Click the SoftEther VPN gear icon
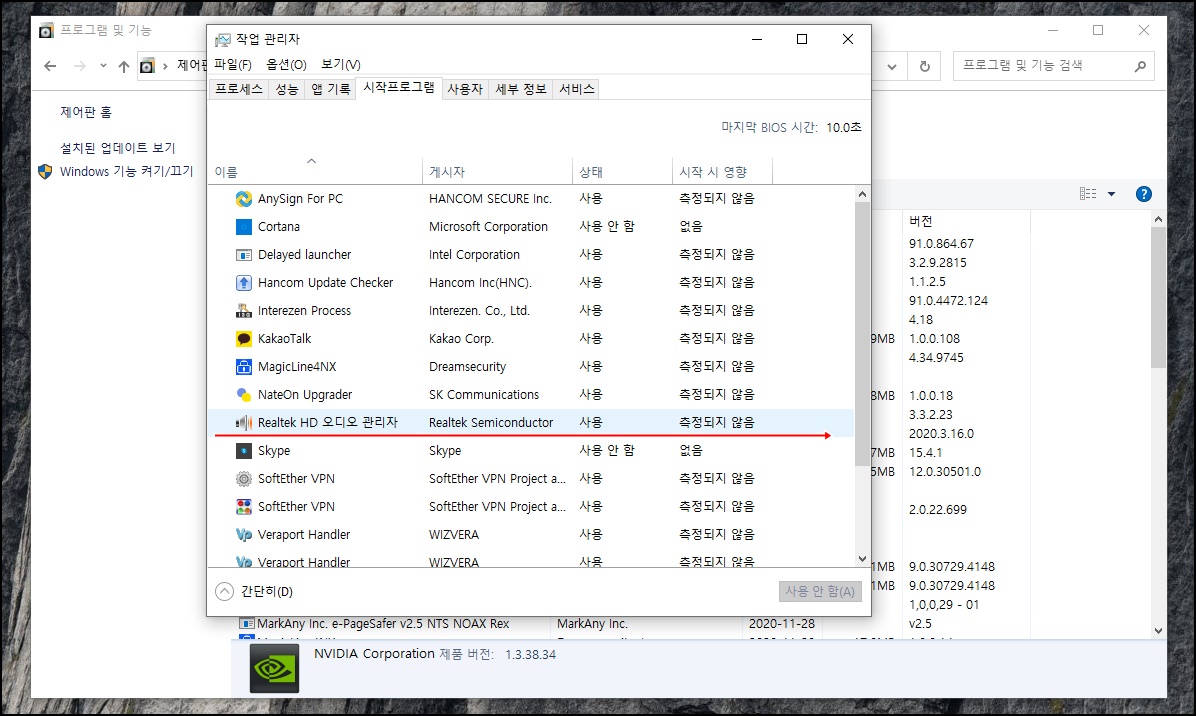 pyautogui.click(x=243, y=479)
